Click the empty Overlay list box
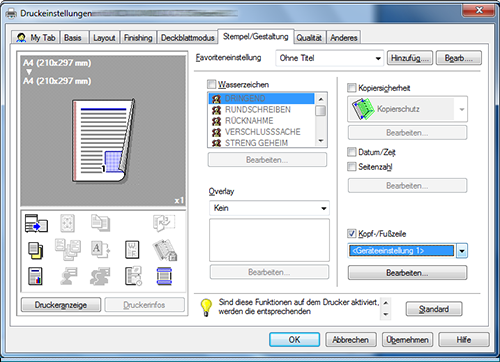This screenshot has height=362, width=500. (269, 240)
